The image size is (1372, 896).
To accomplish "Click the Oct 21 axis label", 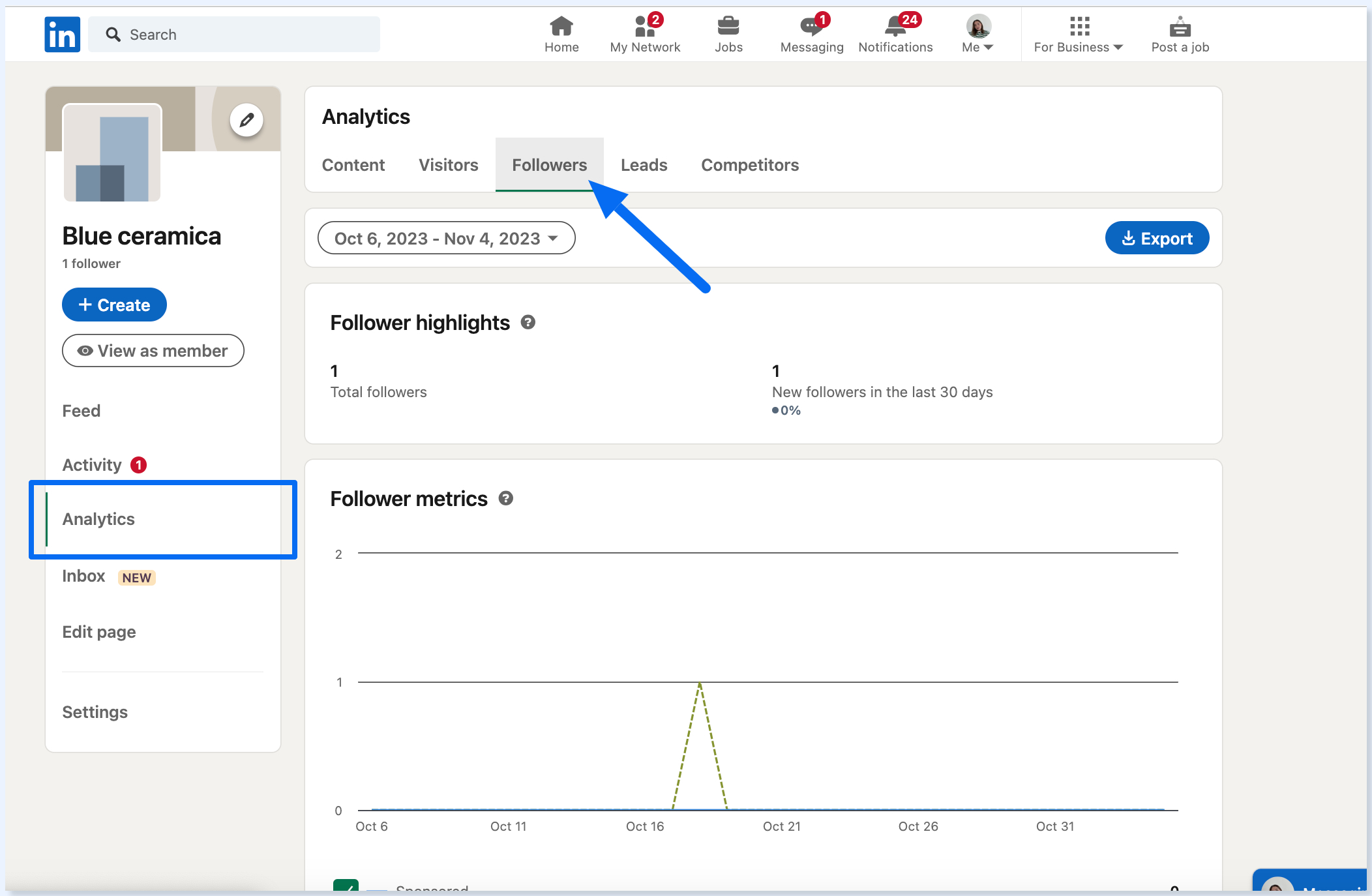I will [x=782, y=826].
